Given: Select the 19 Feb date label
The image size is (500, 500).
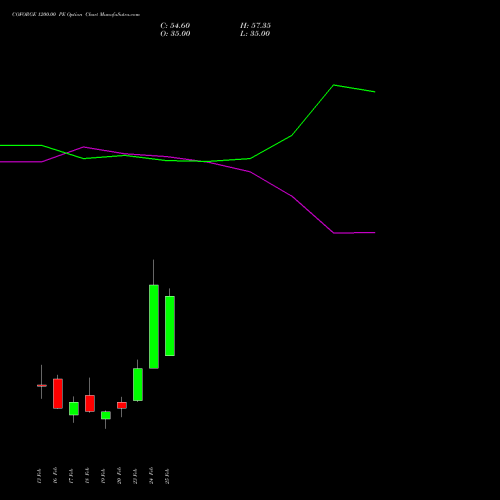Looking at the screenshot, I should [x=103, y=476].
